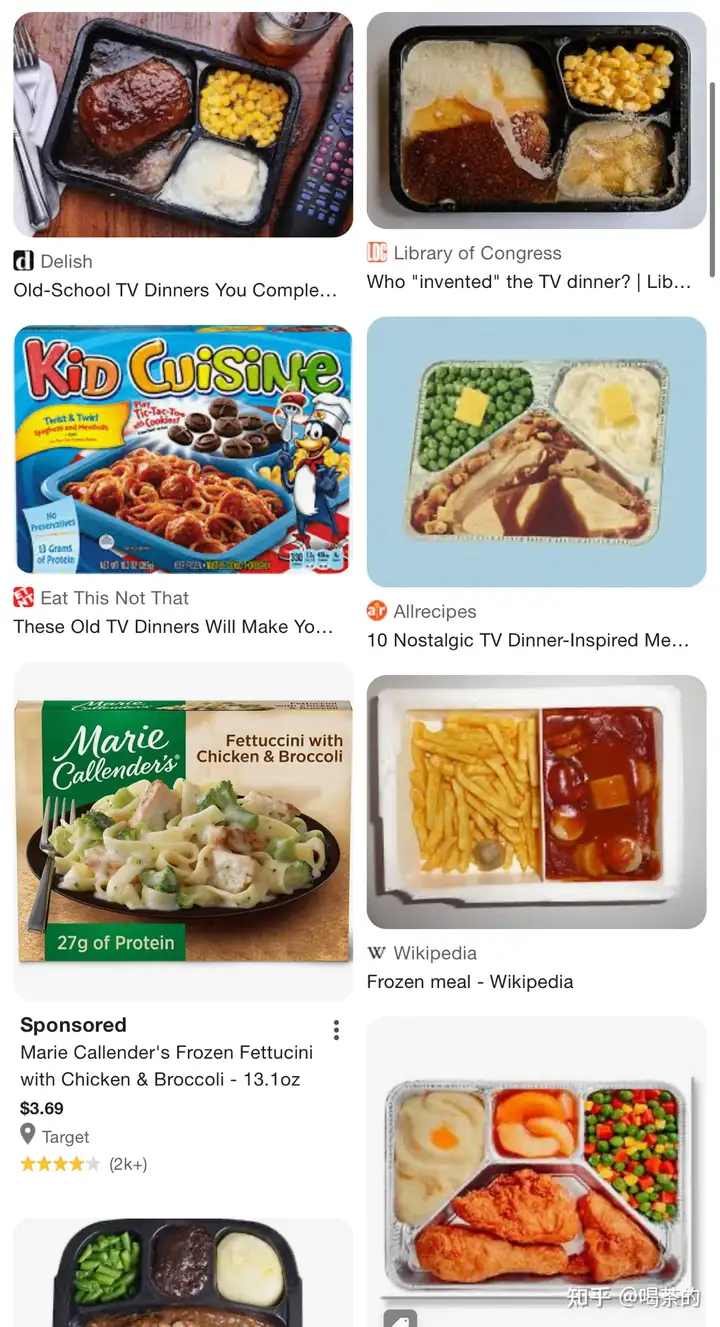
Task: Open Old-School TV Dinners Delish link
Action: tap(175, 290)
